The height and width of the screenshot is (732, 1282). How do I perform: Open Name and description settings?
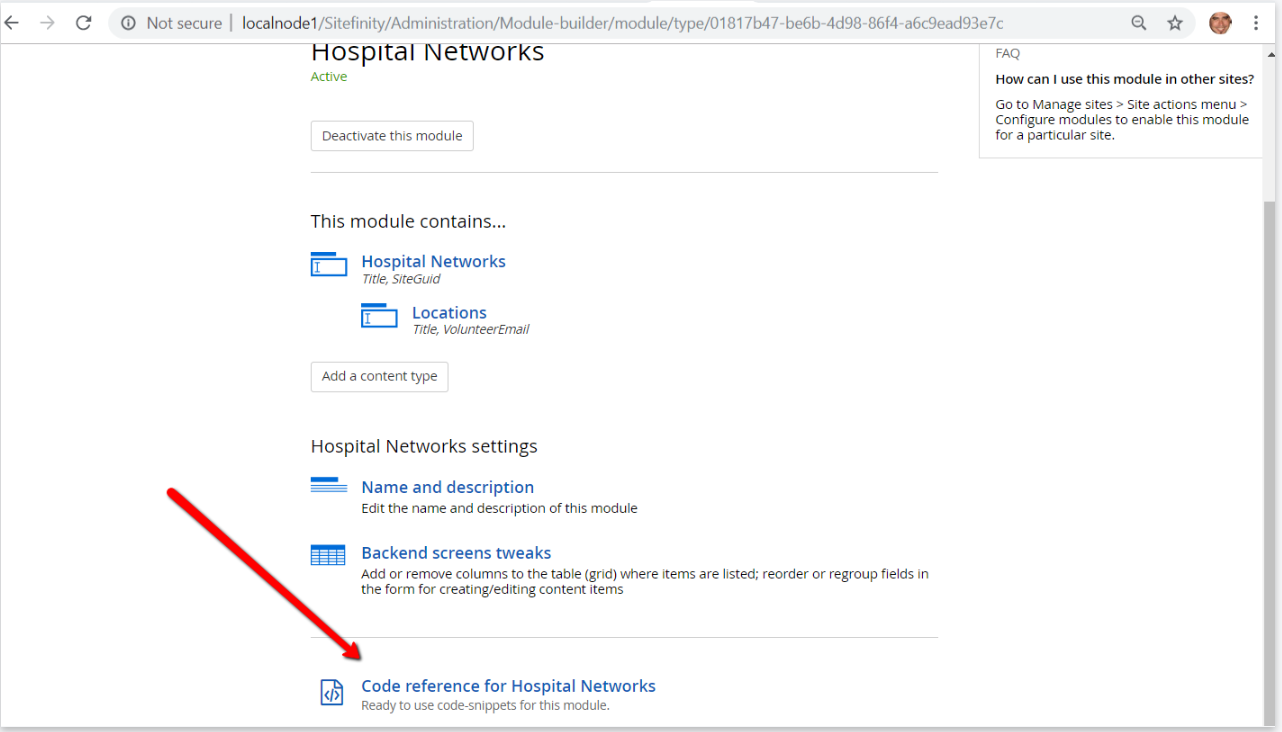pyautogui.click(x=448, y=487)
